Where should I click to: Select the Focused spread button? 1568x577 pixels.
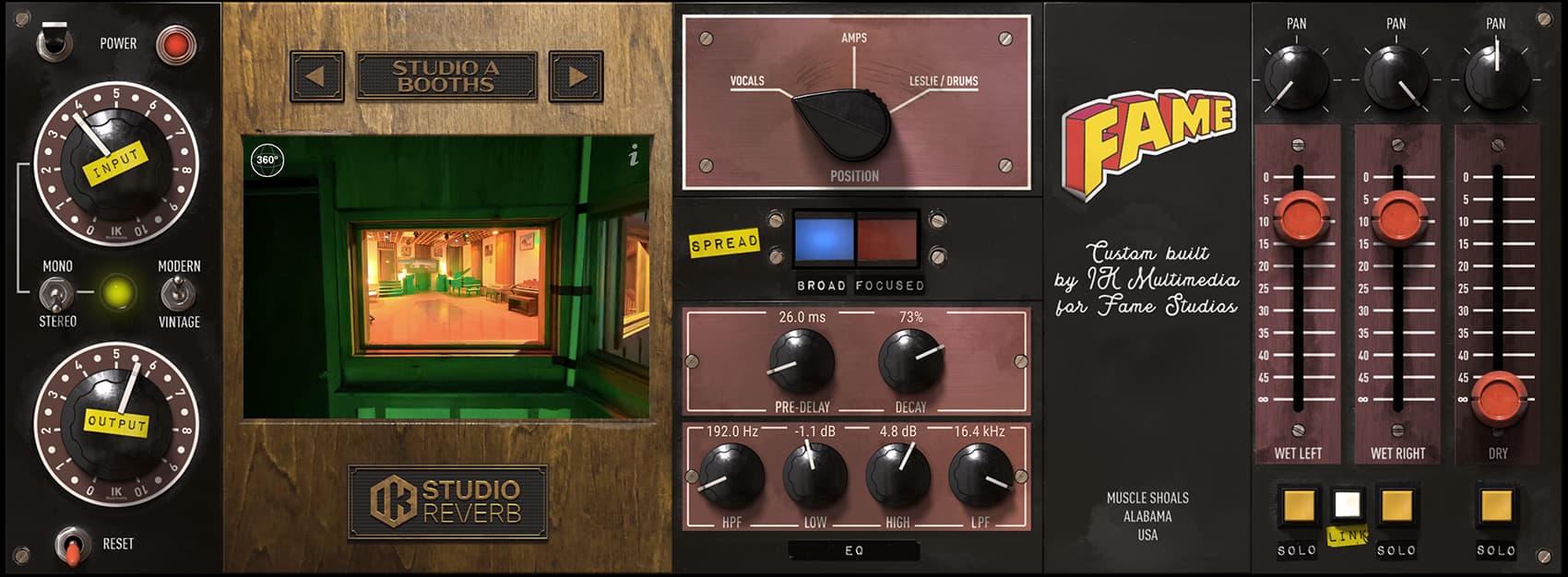888,239
